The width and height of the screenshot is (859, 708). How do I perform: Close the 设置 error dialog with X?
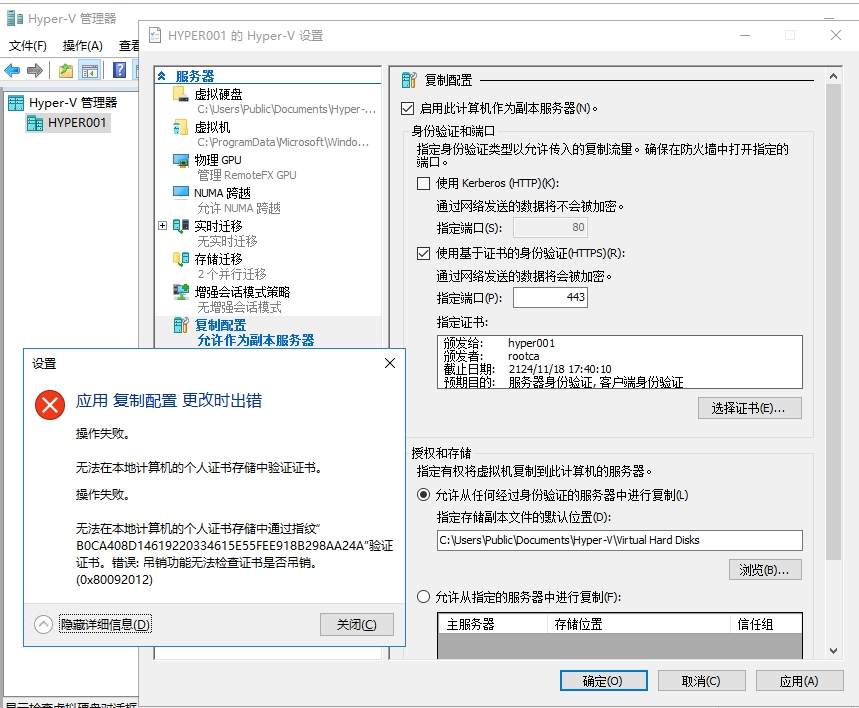click(x=390, y=363)
